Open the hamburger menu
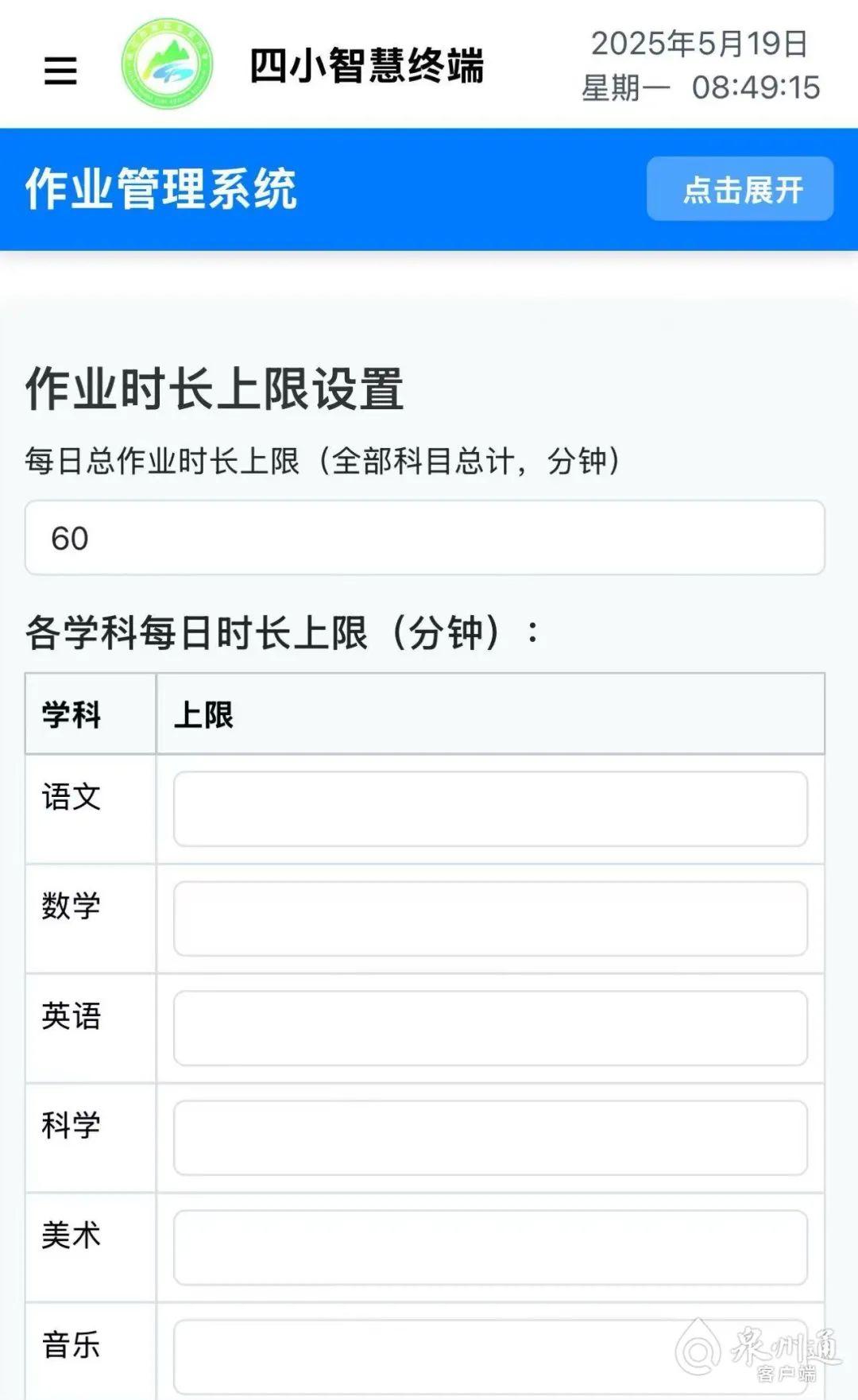 60,71
